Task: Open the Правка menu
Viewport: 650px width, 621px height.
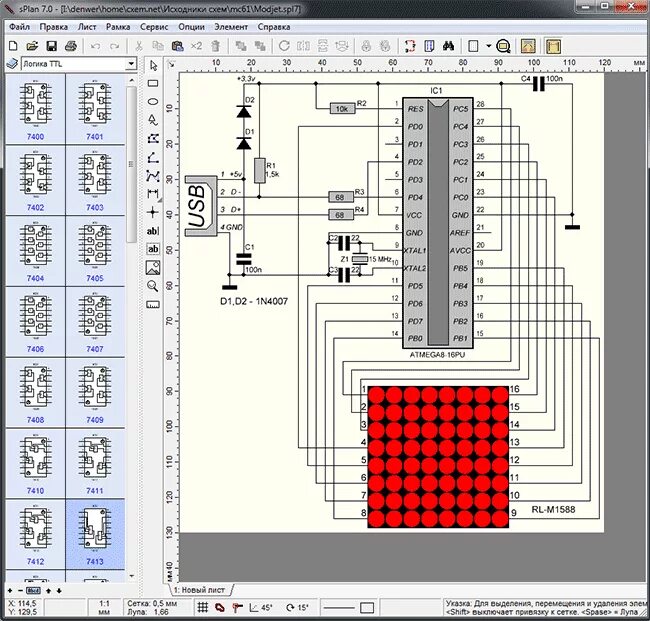Action: click(x=53, y=27)
